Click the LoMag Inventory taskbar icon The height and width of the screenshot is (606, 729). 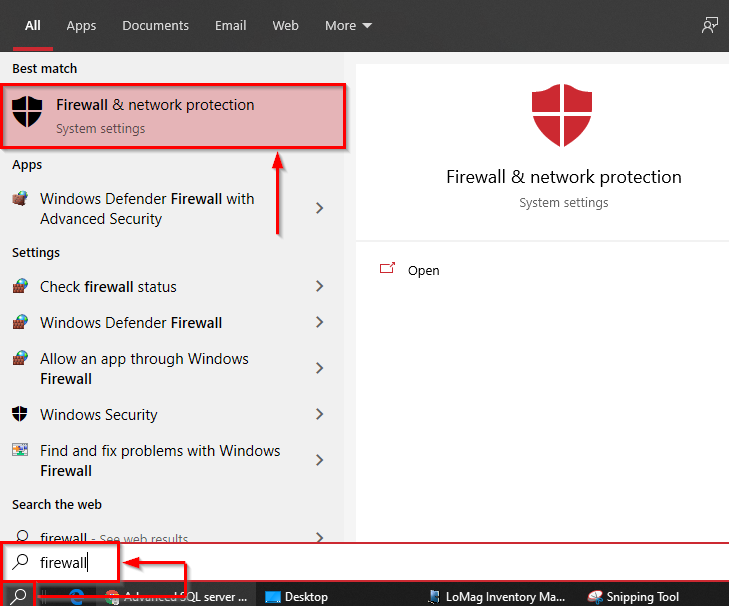(x=434, y=597)
